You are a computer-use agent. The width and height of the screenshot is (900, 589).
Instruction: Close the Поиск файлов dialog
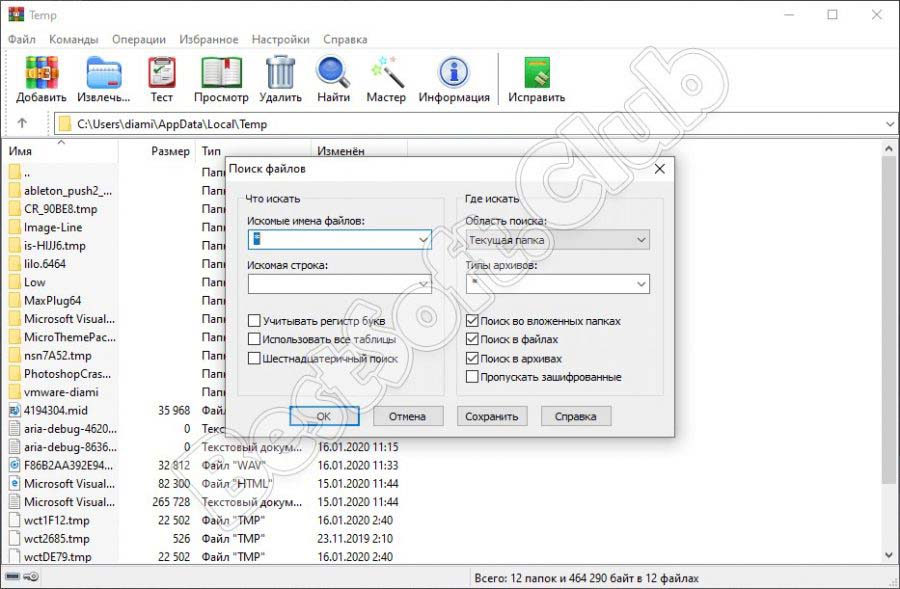(x=660, y=169)
